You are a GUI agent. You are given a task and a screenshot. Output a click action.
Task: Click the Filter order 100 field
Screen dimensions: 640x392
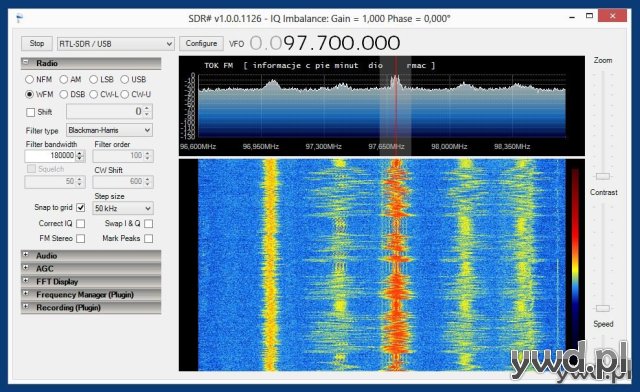[123, 156]
